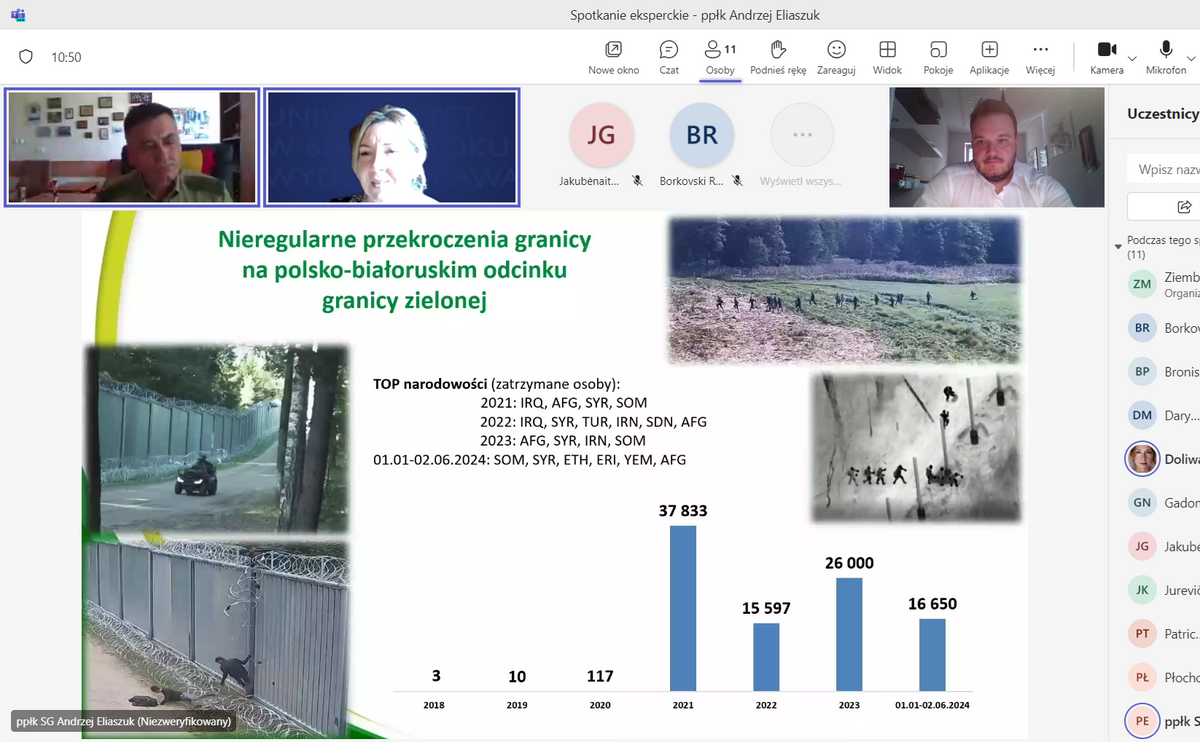Open Pokoje breakout rooms
This screenshot has width=1200, height=742.
(x=938, y=57)
